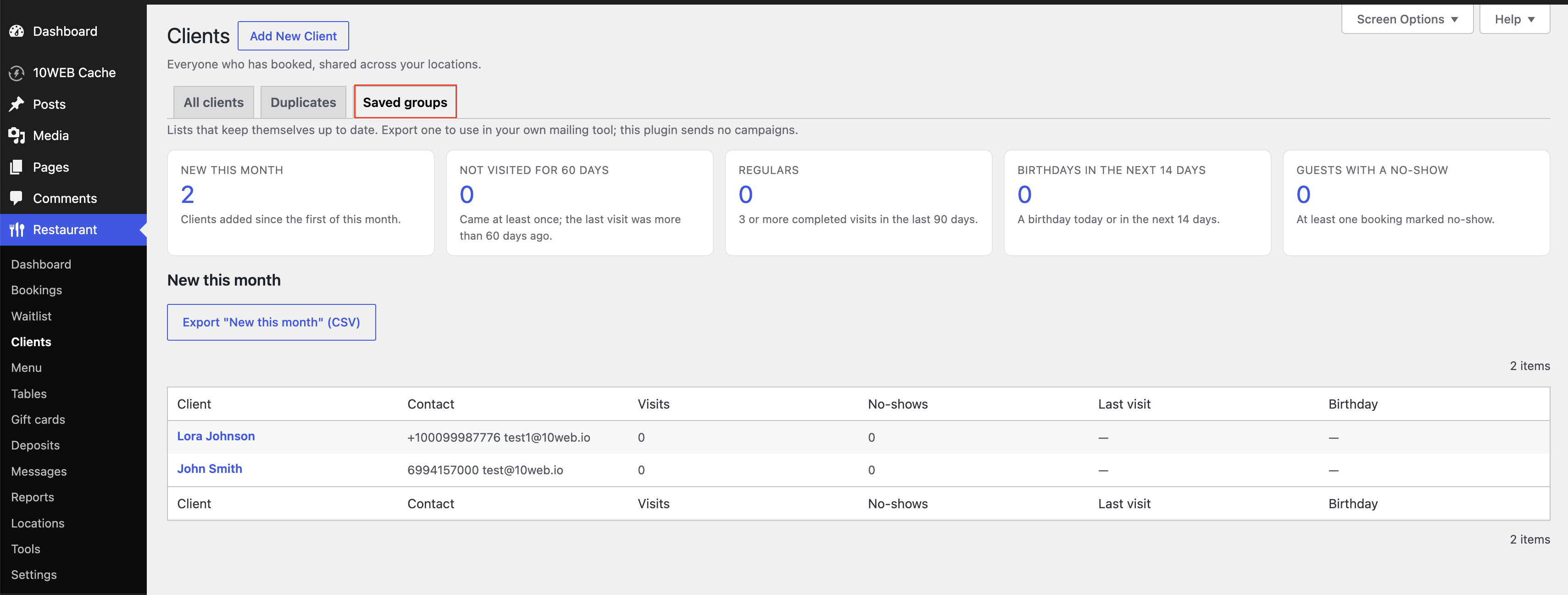Open Clients in Restaurant submenu
This screenshot has height=595, width=1568.
(31, 342)
